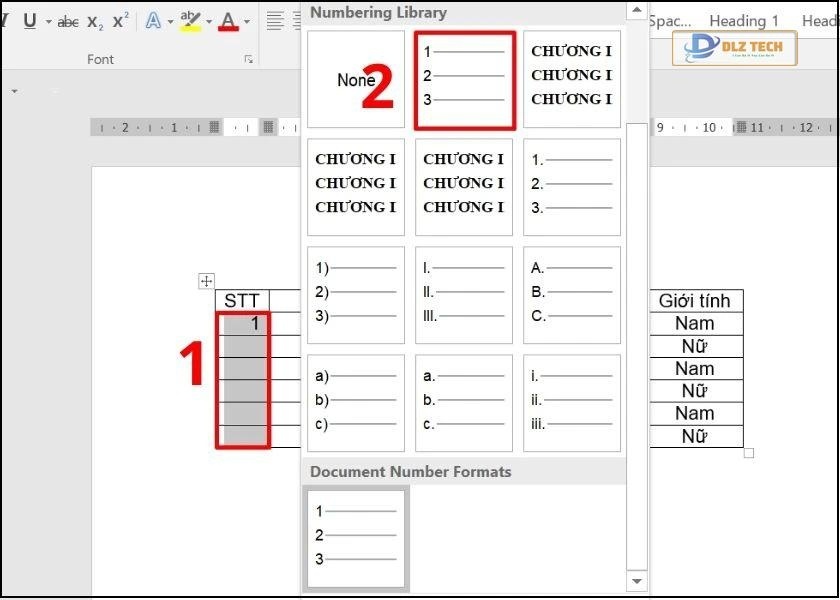Apply red font color
Image resolution: width=840 pixels, height=600 pixels.
point(228,21)
